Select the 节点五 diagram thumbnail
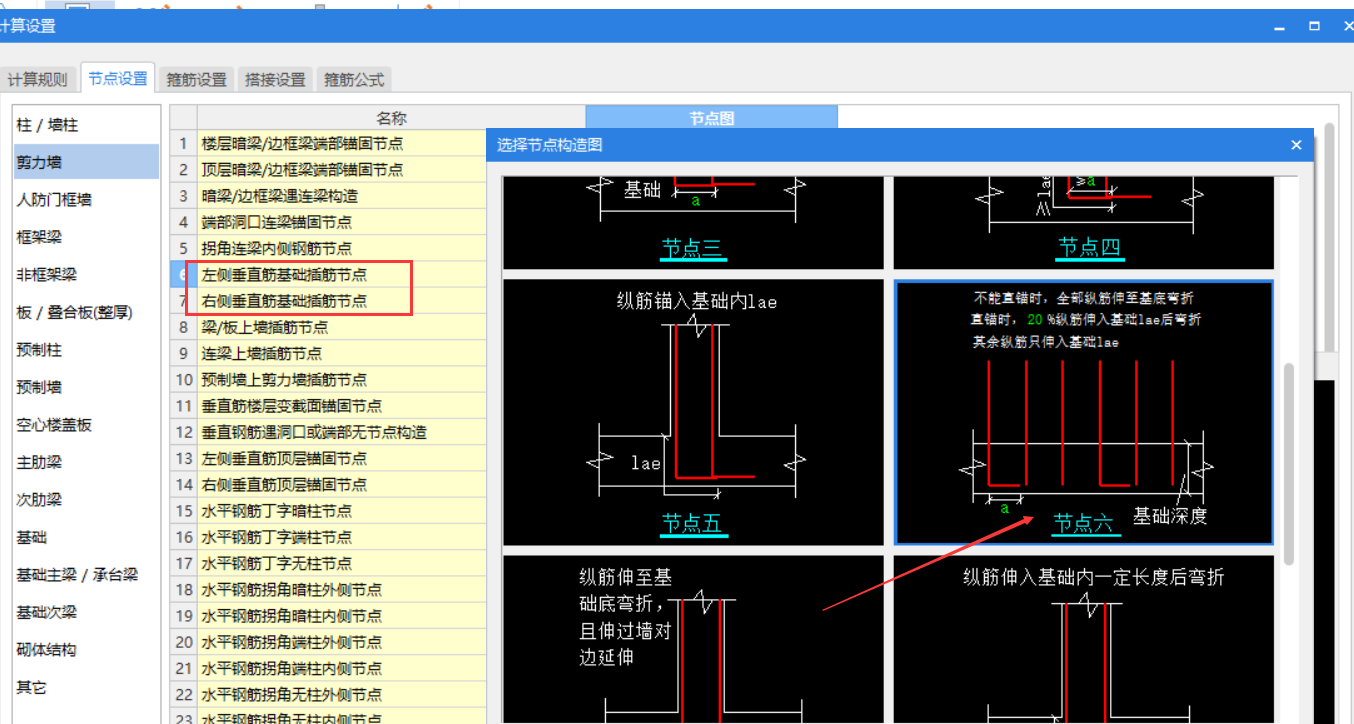Image resolution: width=1354 pixels, height=724 pixels. coord(693,412)
